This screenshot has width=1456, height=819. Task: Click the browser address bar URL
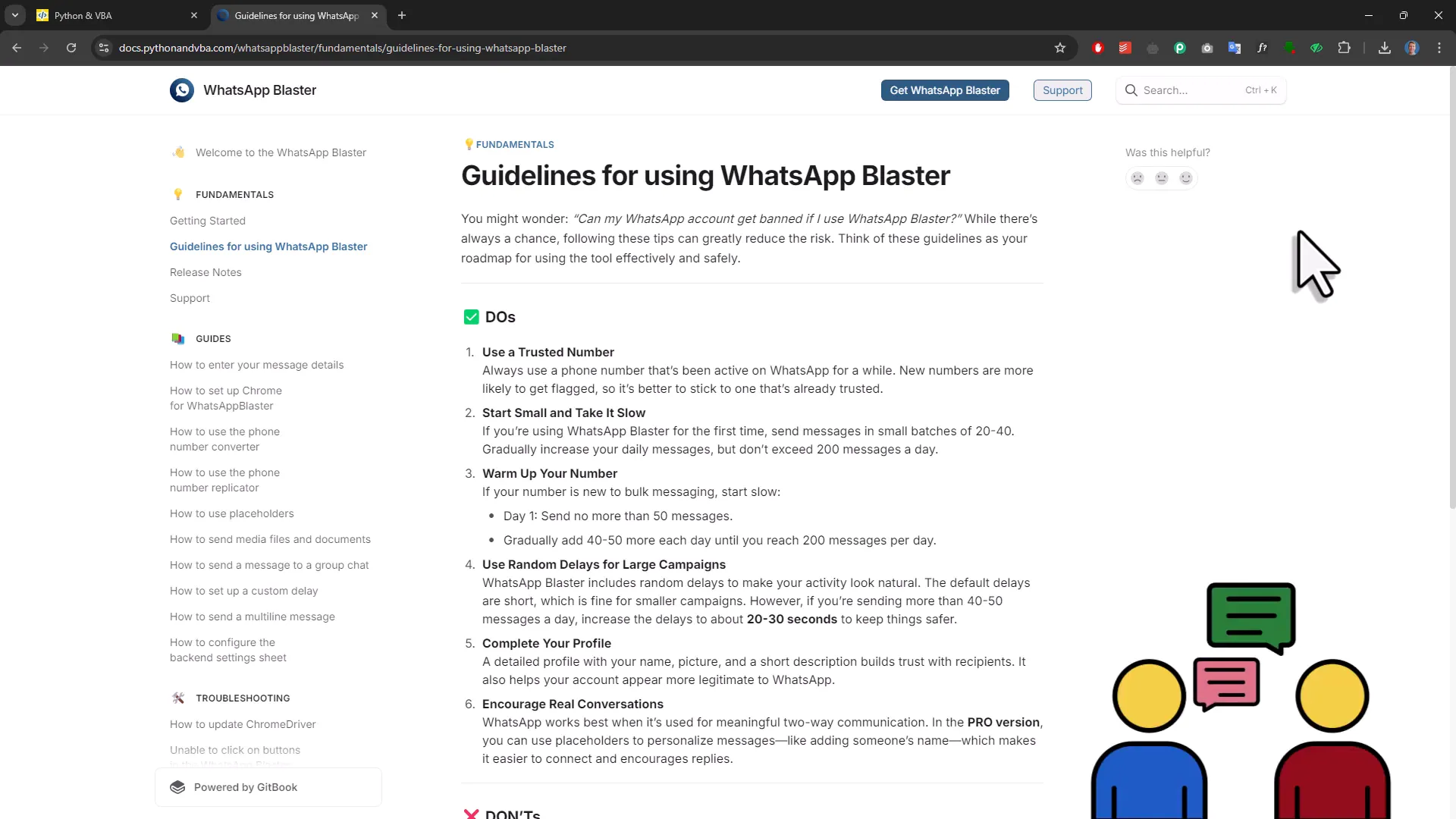click(x=343, y=48)
